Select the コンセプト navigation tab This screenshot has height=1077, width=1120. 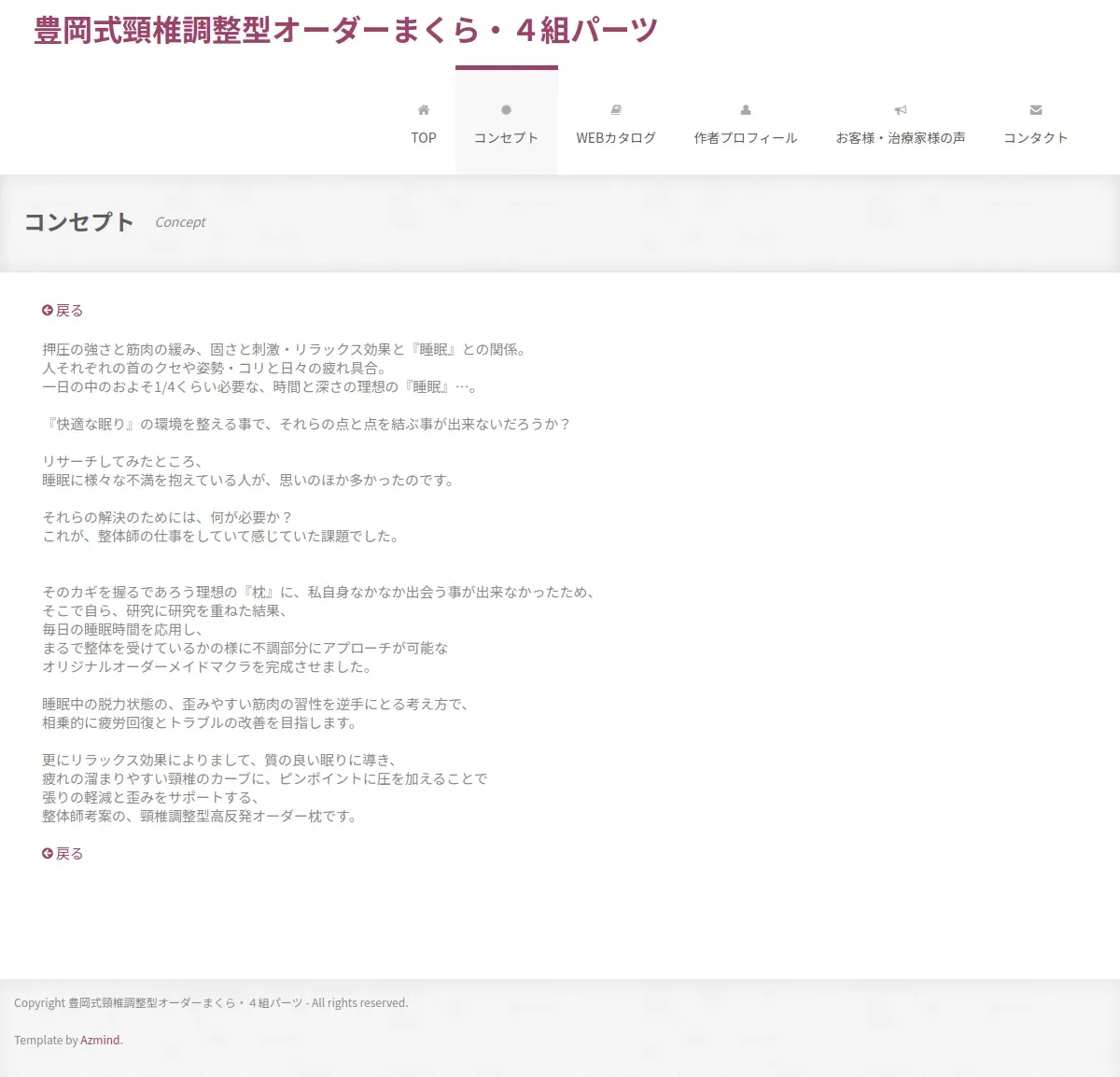click(x=506, y=121)
